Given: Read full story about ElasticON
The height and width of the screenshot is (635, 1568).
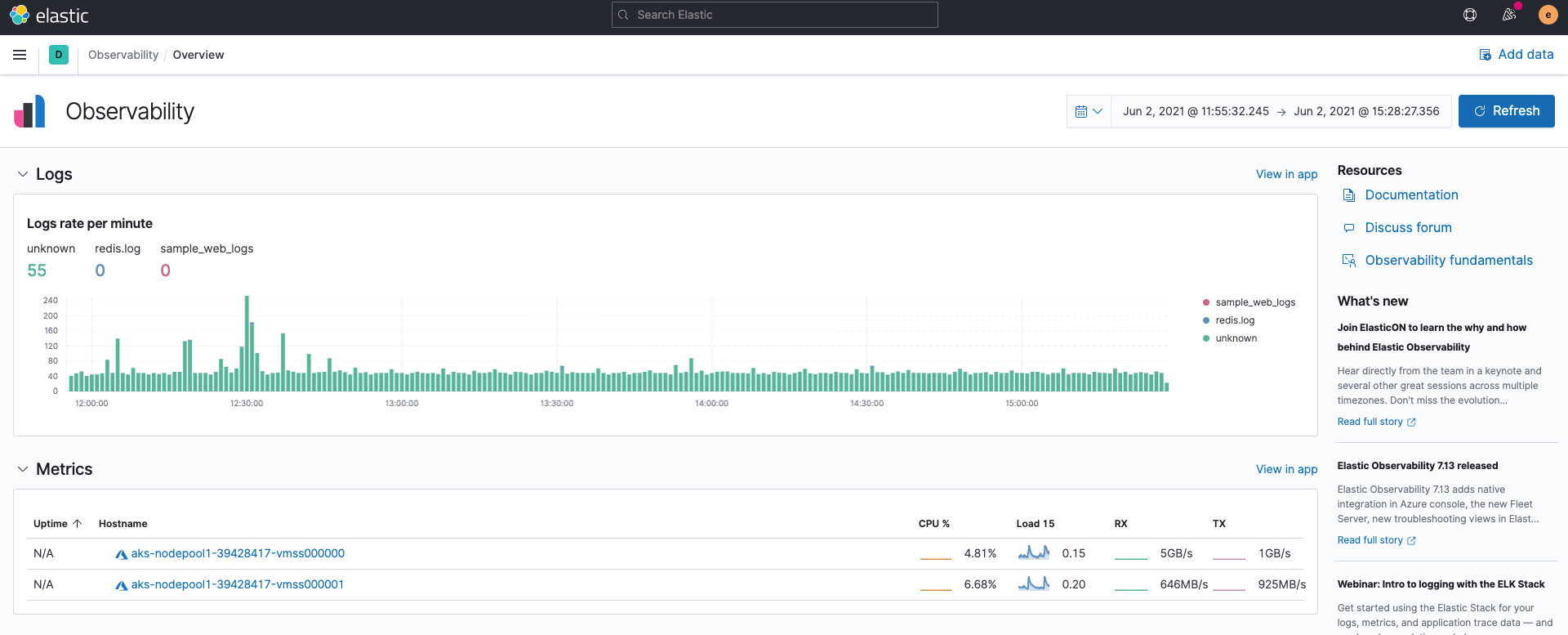Looking at the screenshot, I should pos(1376,422).
